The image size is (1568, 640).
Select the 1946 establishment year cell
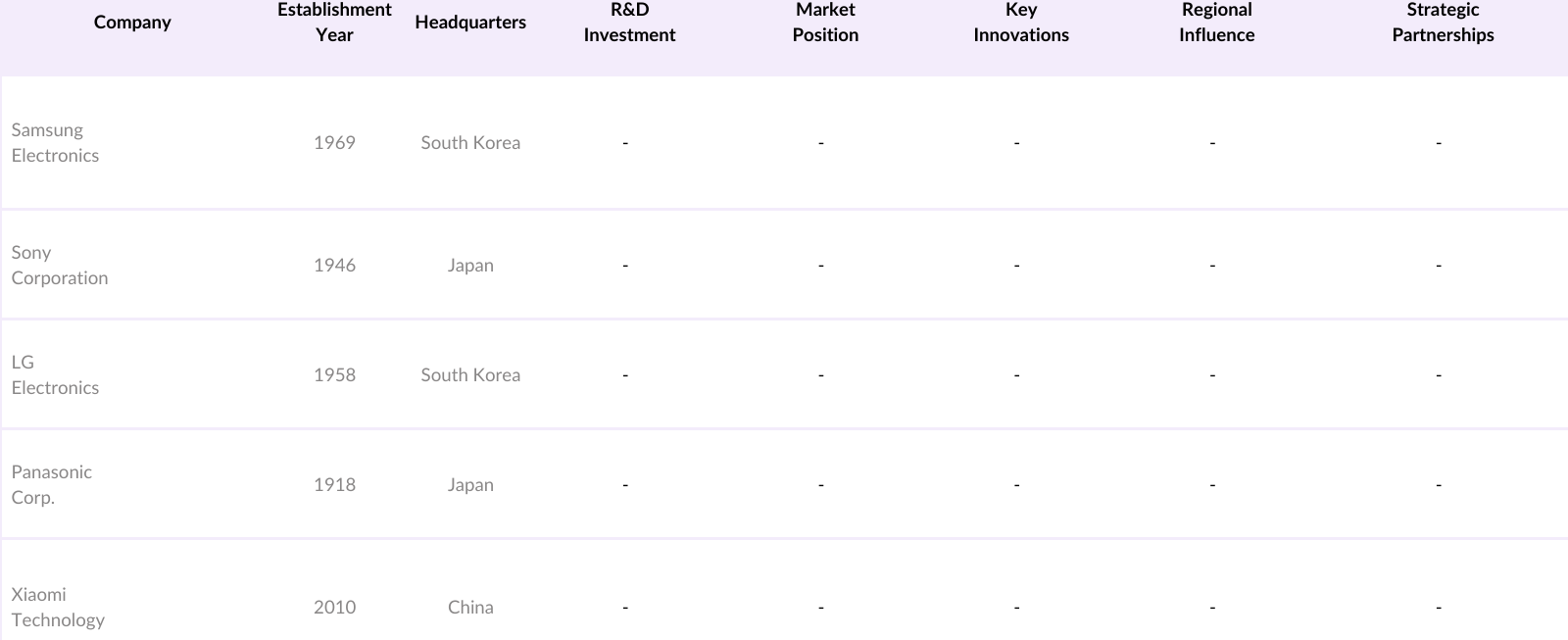(334, 266)
